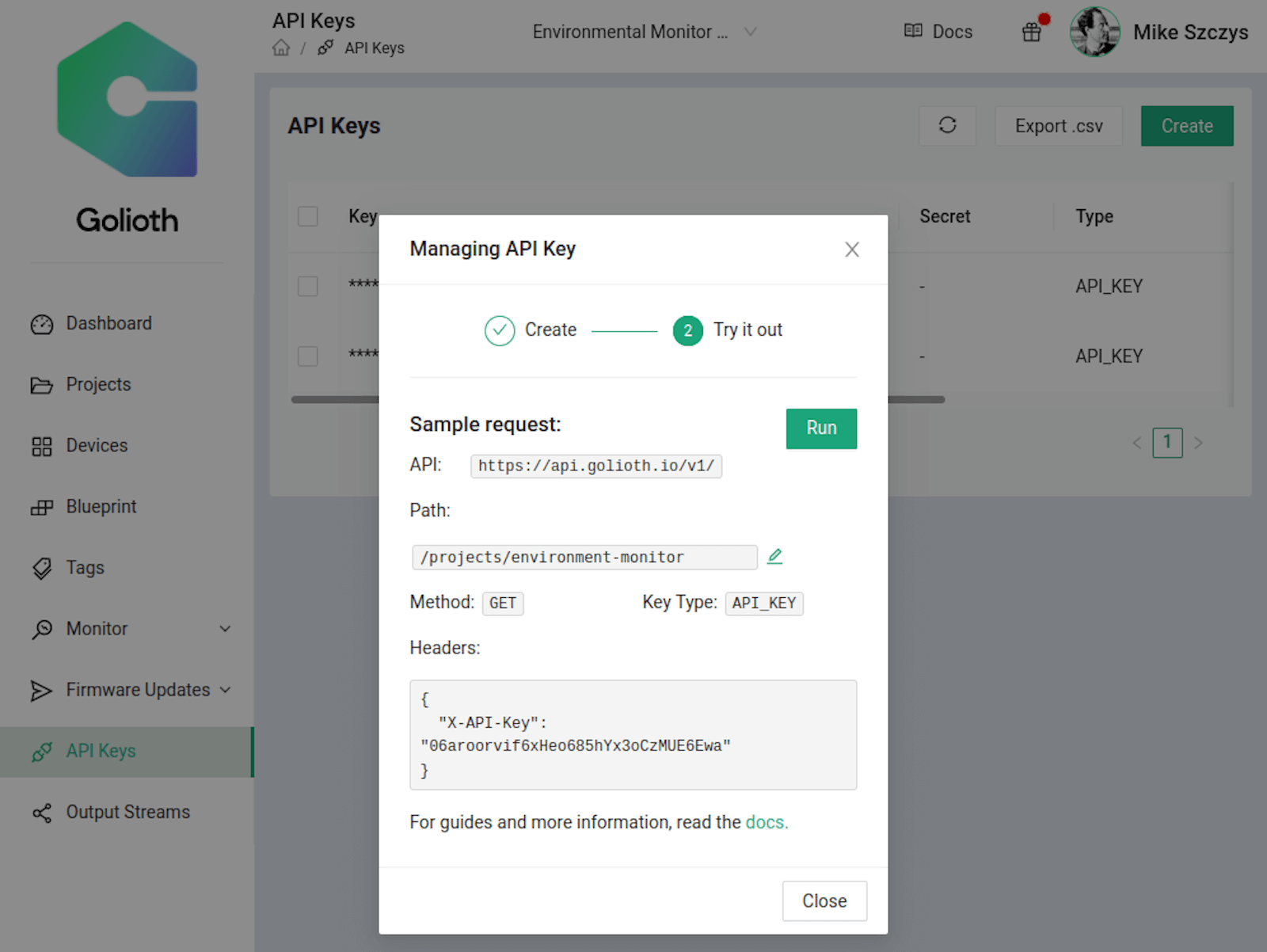
Task: Click the refresh icon in API Keys header
Action: (x=947, y=126)
